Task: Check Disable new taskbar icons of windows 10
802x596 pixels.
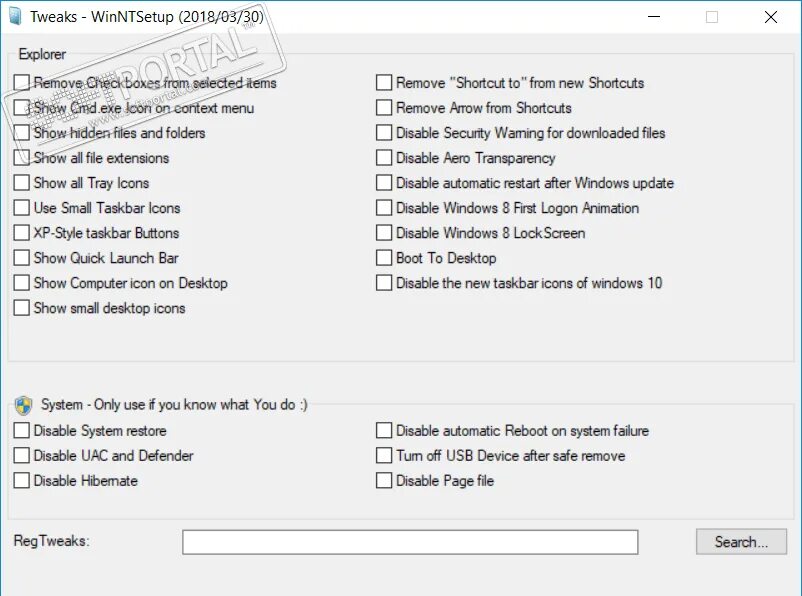Action: coord(384,283)
